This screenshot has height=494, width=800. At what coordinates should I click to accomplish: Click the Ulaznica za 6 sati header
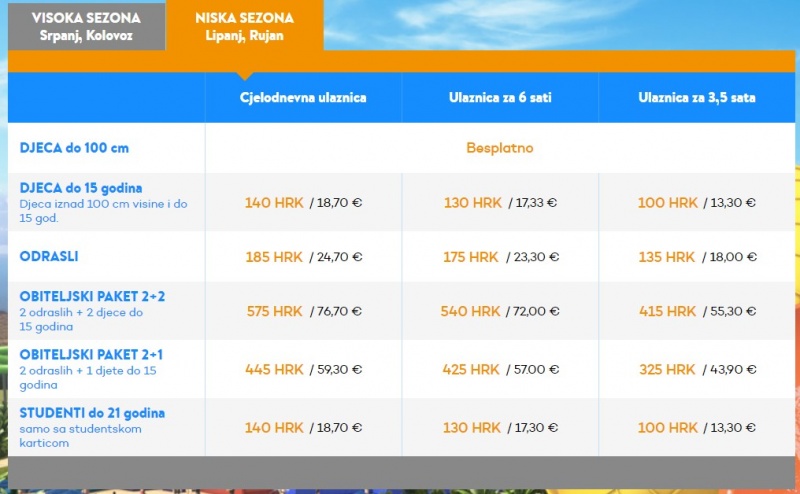500,97
